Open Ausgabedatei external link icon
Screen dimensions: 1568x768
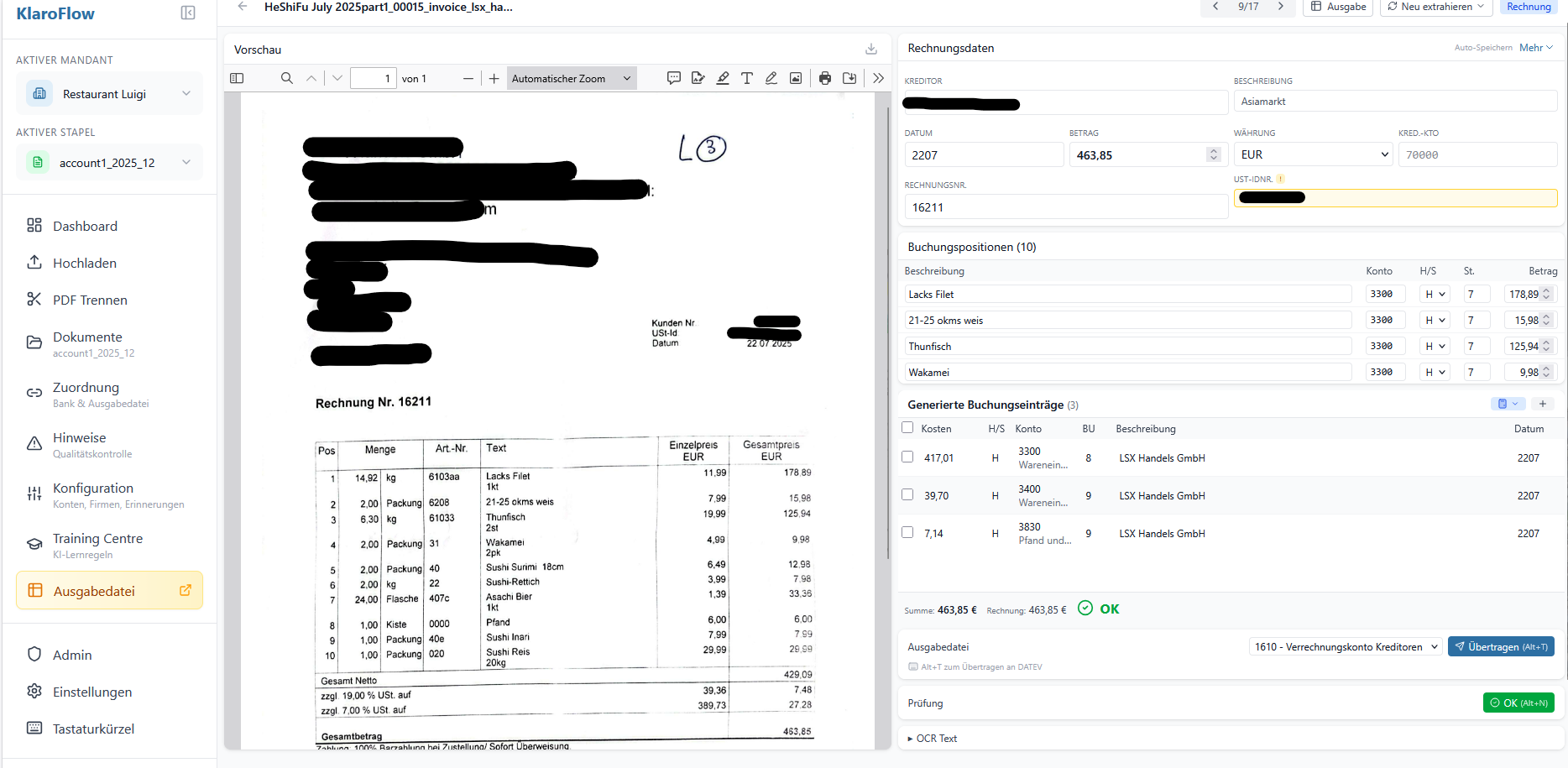click(x=186, y=590)
